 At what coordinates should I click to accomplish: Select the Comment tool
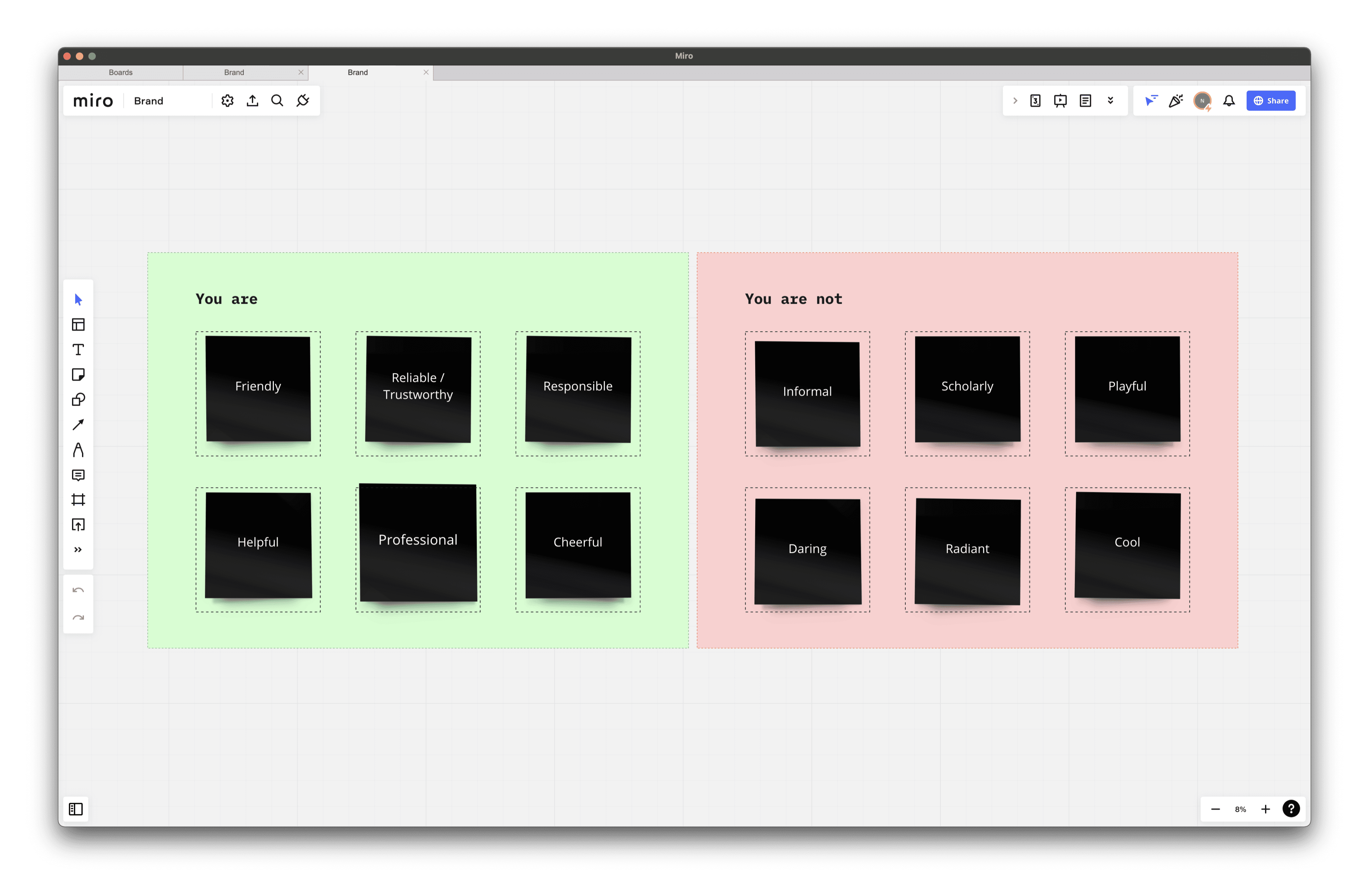click(78, 475)
